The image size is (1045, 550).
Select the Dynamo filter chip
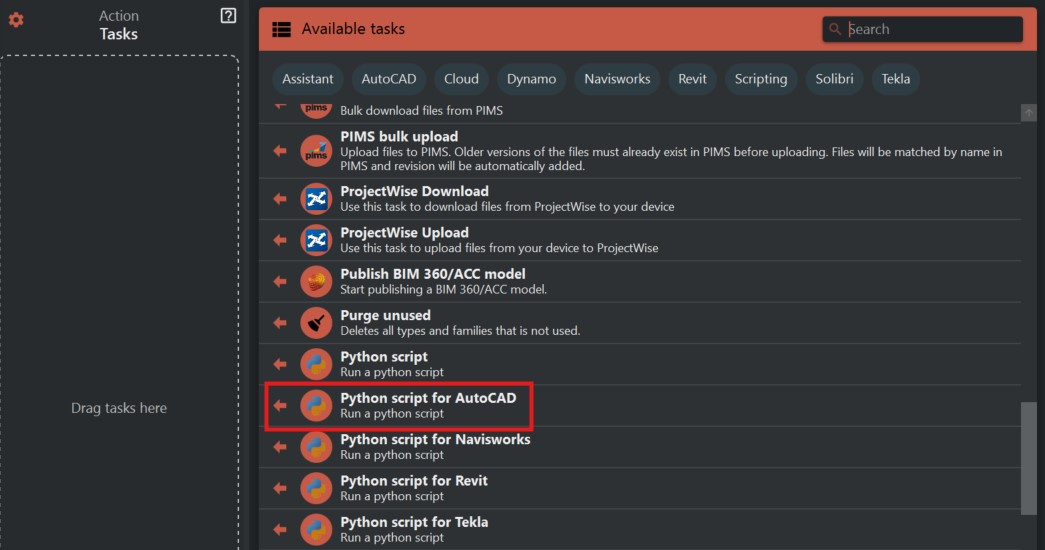(530, 79)
